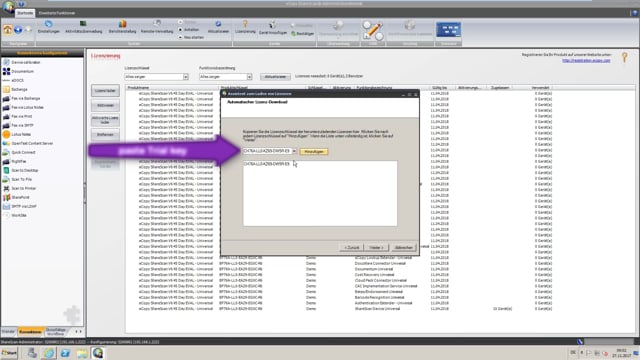The image size is (640, 360).
Task: Open the Berichterstellung report icon
Action: tap(122, 27)
